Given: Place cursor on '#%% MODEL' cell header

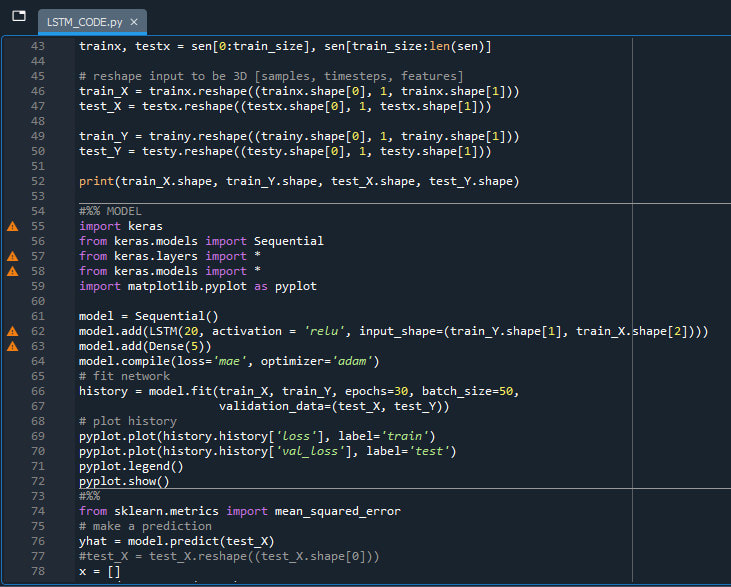Looking at the screenshot, I should pos(110,211).
